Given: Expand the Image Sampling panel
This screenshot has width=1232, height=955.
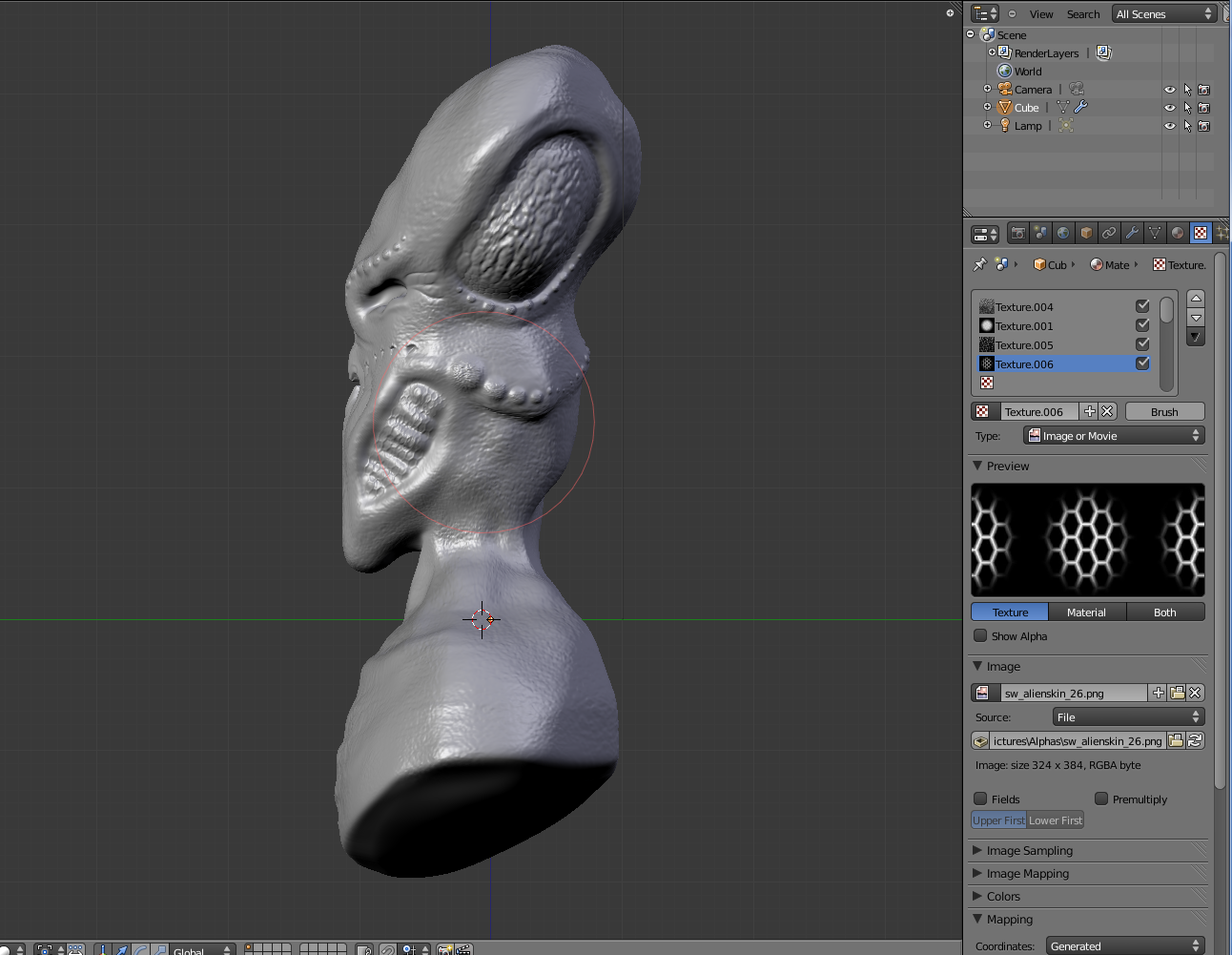Looking at the screenshot, I should [x=977, y=850].
